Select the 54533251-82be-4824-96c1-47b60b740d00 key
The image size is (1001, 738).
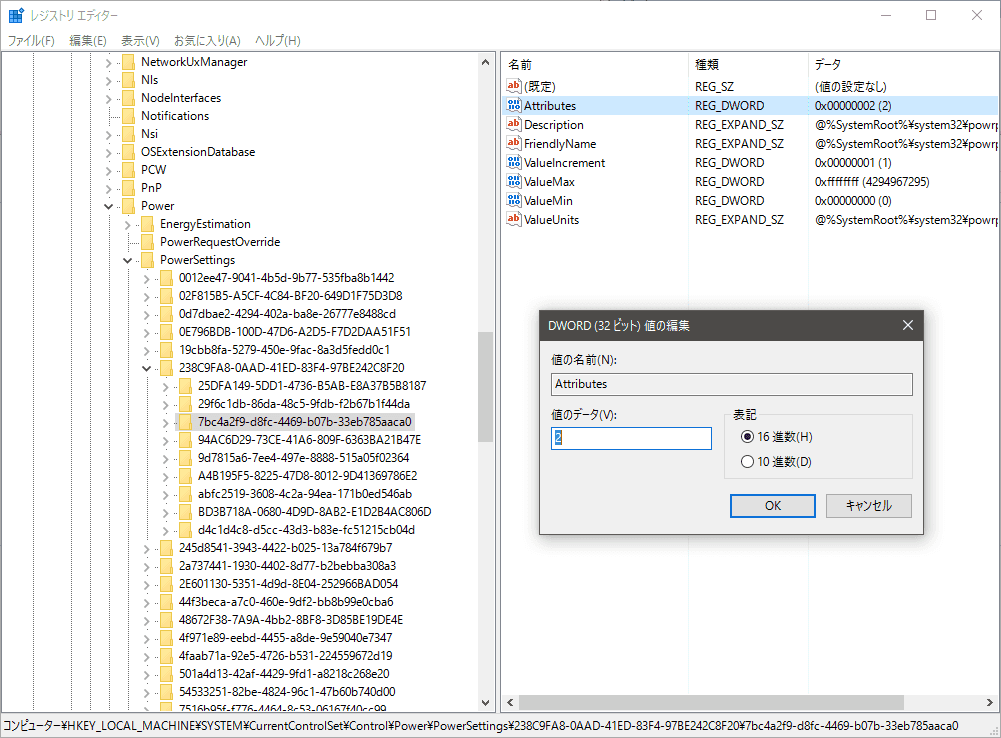pyautogui.click(x=287, y=692)
